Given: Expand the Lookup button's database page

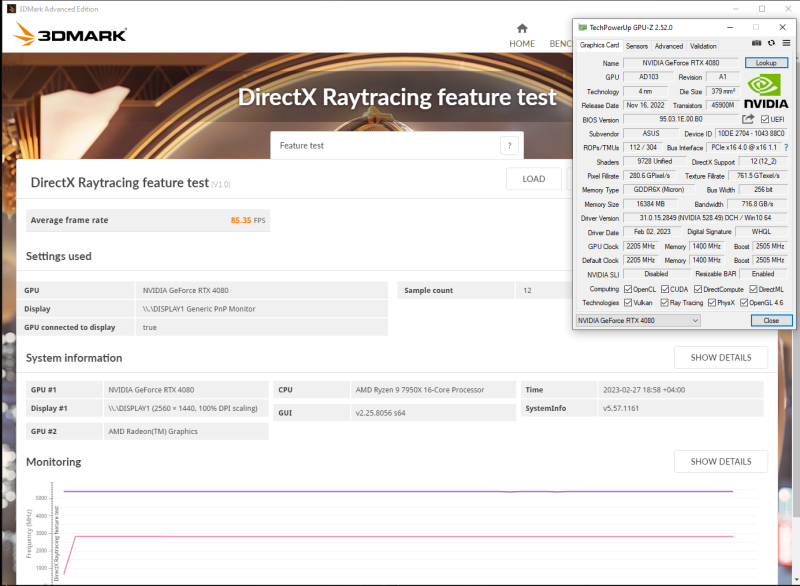Looking at the screenshot, I should tap(767, 62).
